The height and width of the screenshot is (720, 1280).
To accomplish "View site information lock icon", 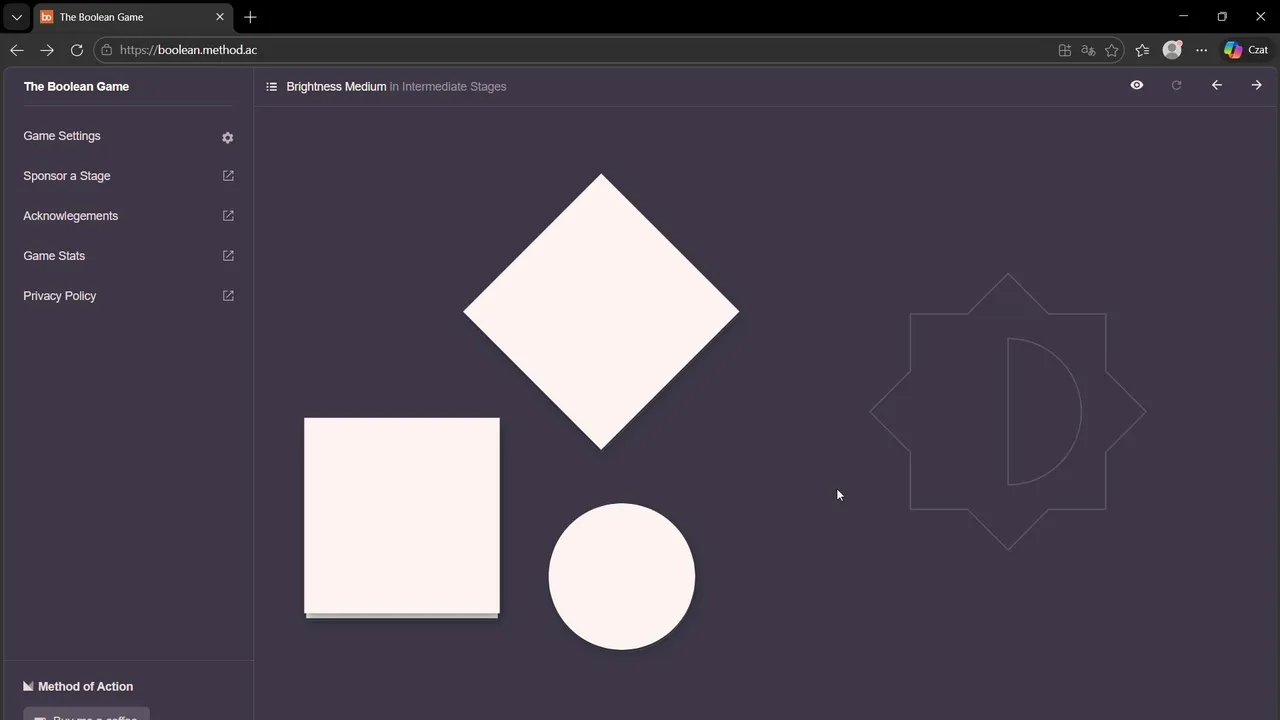I will pos(107,50).
